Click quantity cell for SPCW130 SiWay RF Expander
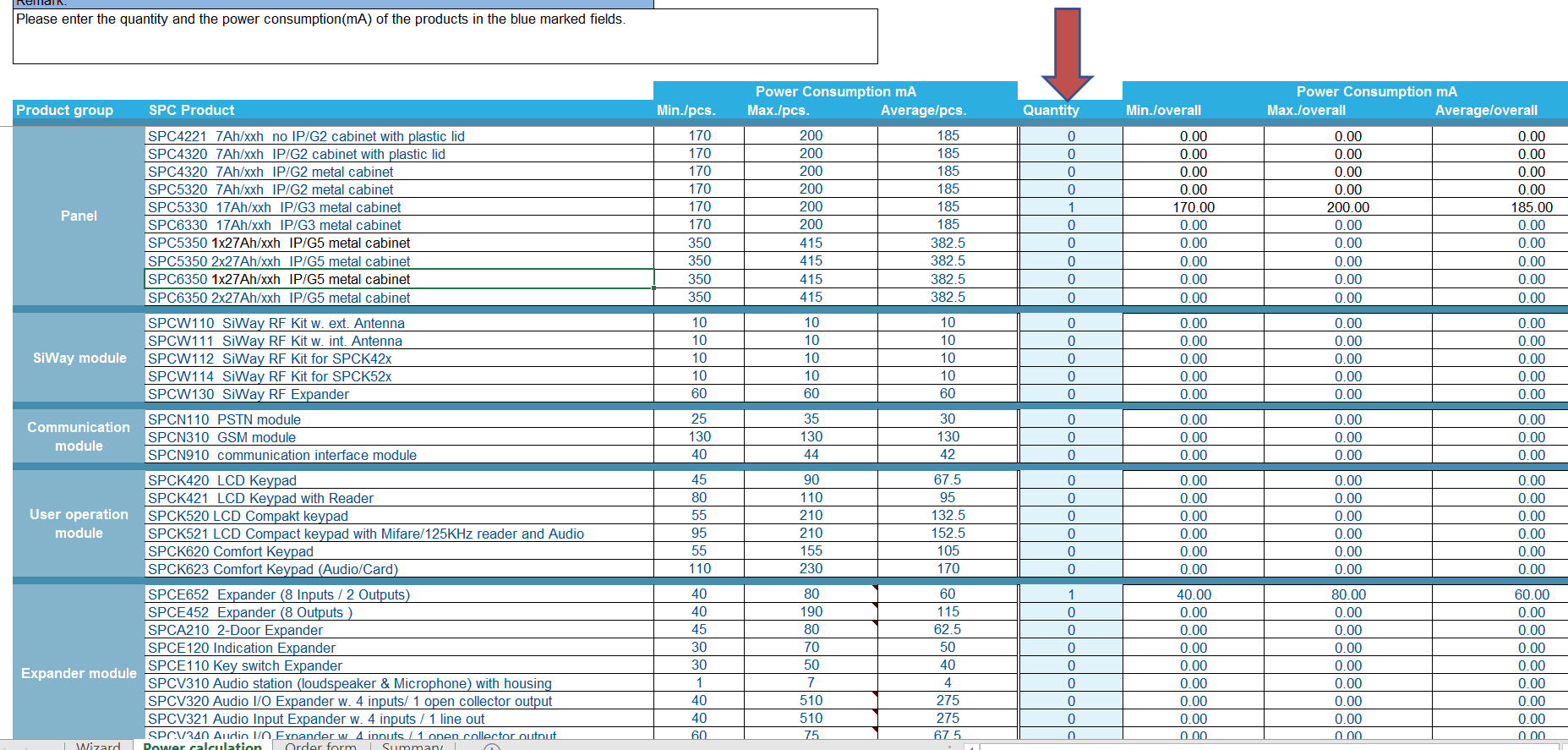Screen dimensions: 1568x750 1070,394
